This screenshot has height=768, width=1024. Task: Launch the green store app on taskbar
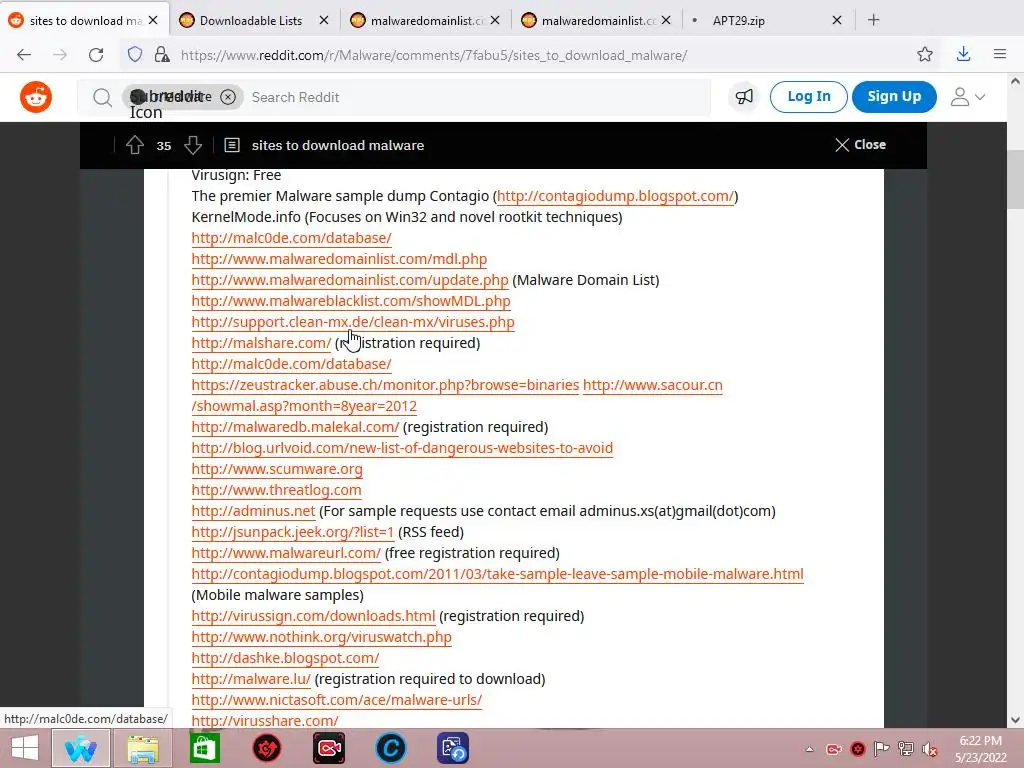coord(204,748)
